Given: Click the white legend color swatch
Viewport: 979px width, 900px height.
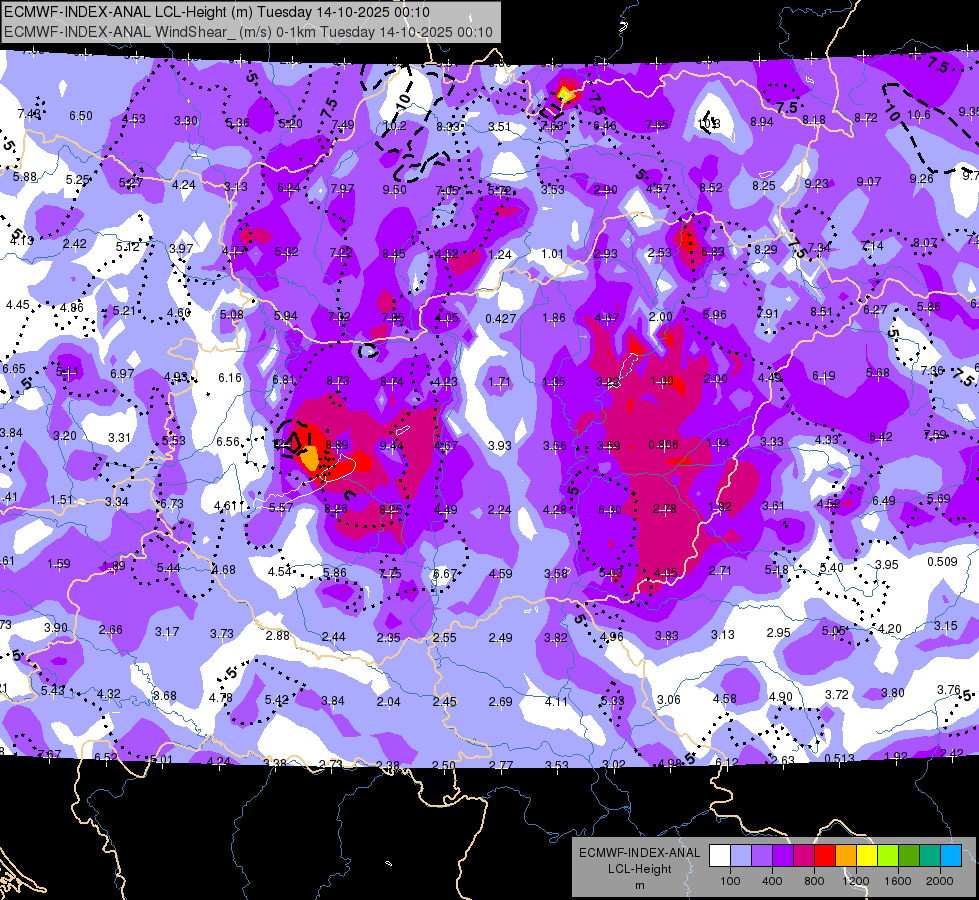Looking at the screenshot, I should click(x=720, y=856).
